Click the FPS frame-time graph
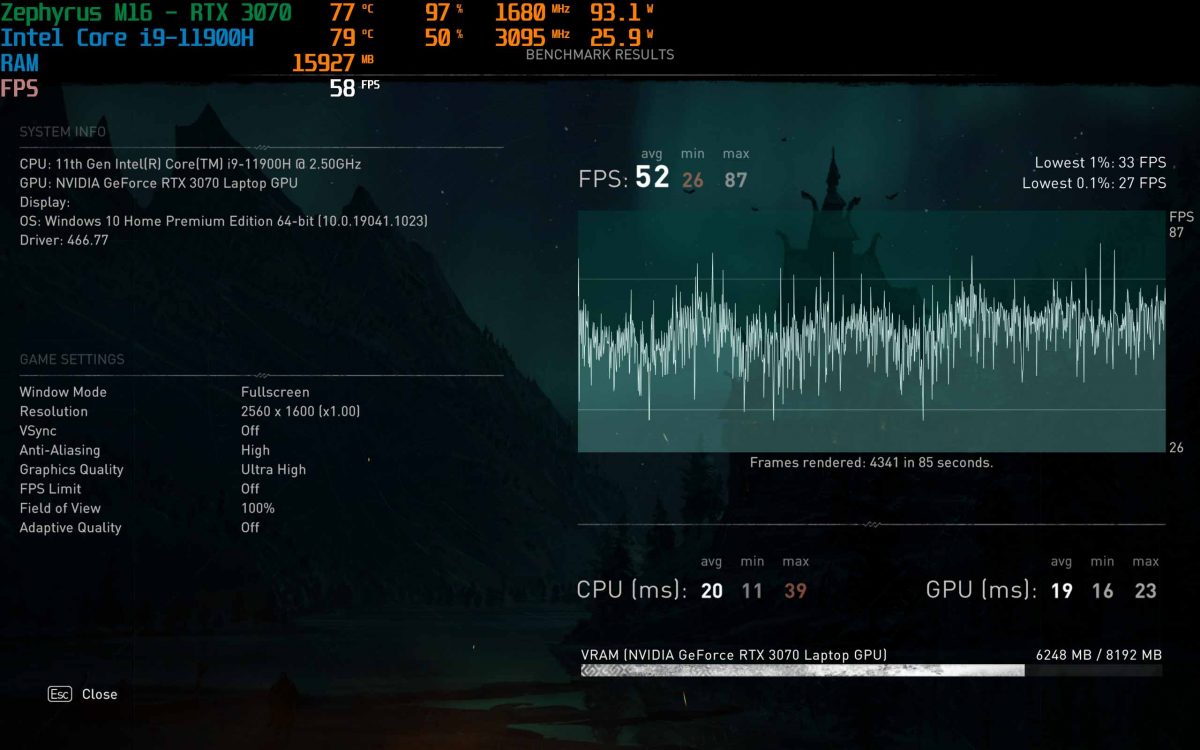Image resolution: width=1200 pixels, height=750 pixels. point(871,331)
